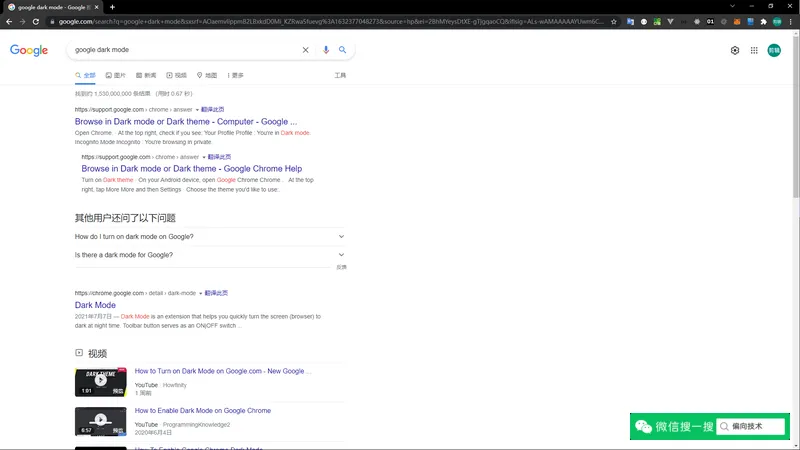The height and width of the screenshot is (450, 800).
Task: Start voice search with the microphone icon
Action: click(x=326, y=50)
